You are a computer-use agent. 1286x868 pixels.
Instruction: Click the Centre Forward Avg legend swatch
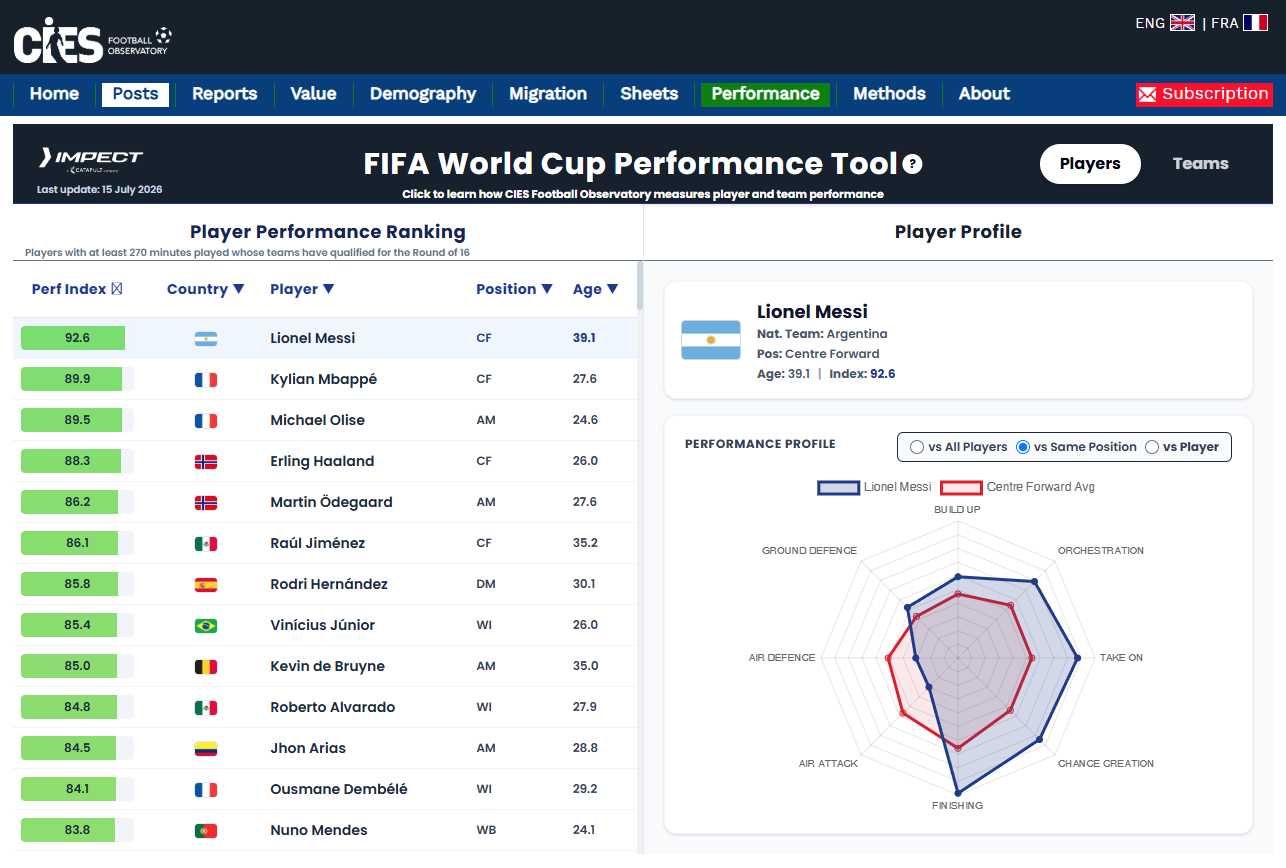(x=961, y=487)
